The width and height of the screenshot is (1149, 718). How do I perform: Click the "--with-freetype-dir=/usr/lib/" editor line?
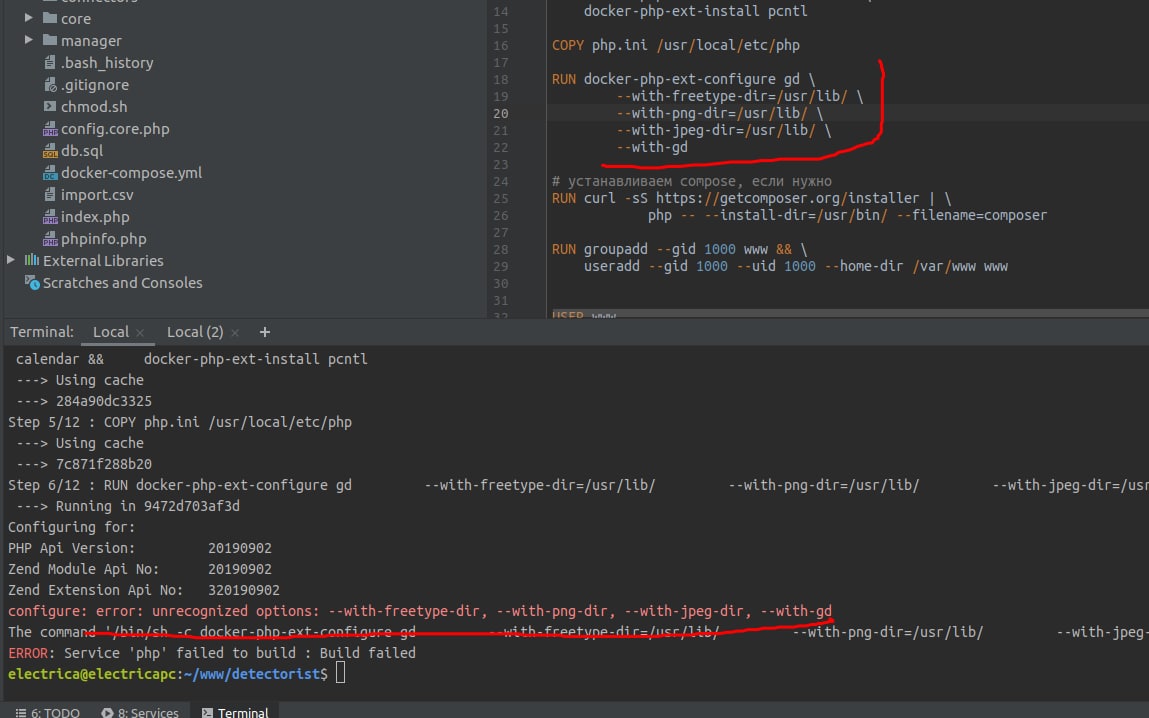(739, 96)
